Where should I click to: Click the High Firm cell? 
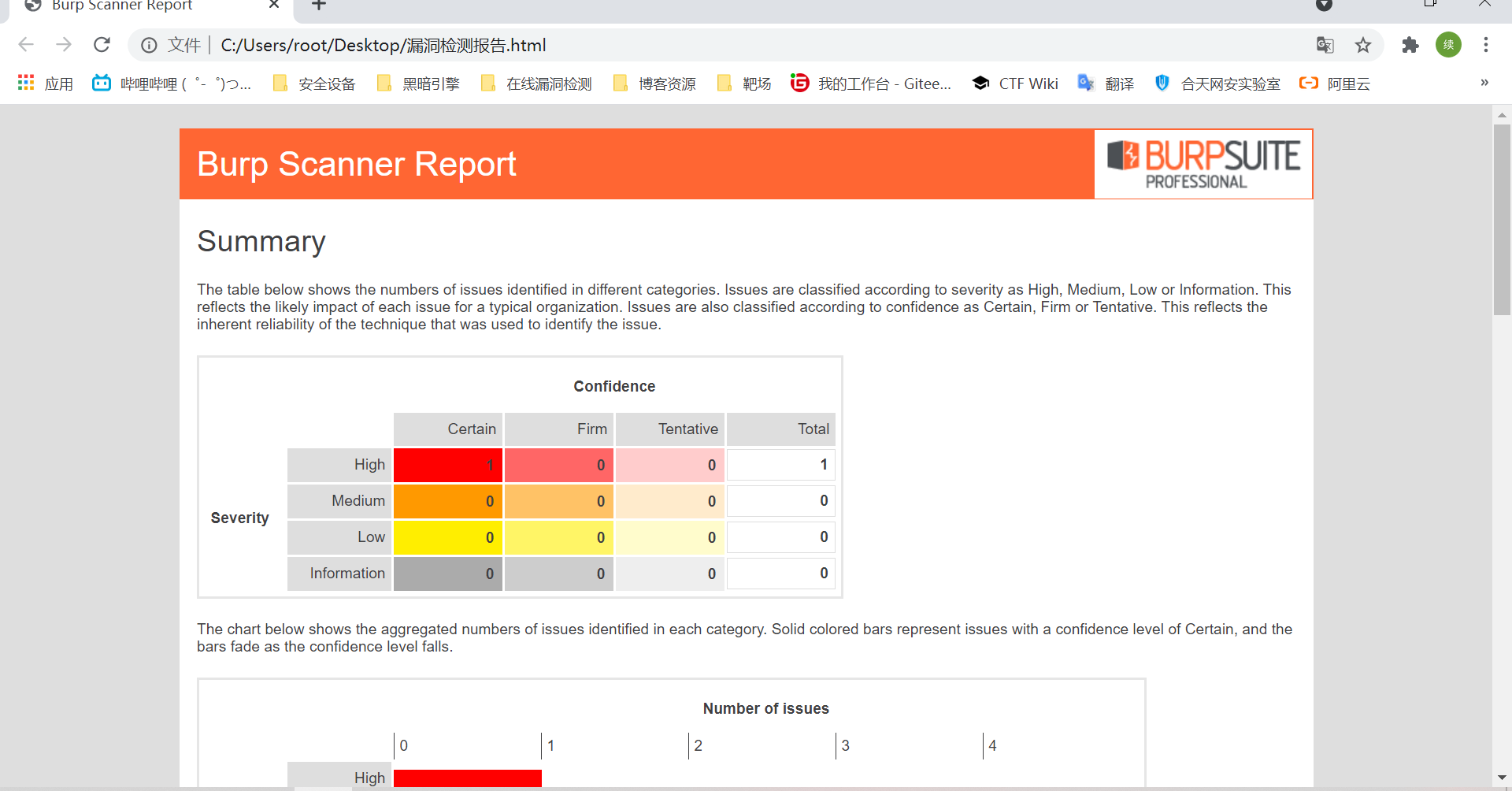coord(559,465)
